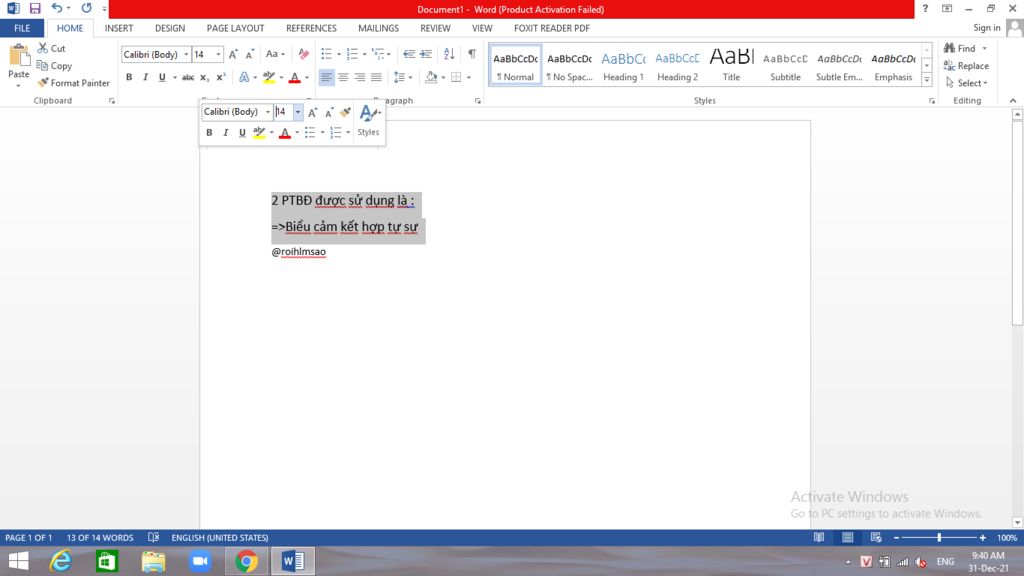
Task: Open the FILE tab
Action: coord(22,28)
